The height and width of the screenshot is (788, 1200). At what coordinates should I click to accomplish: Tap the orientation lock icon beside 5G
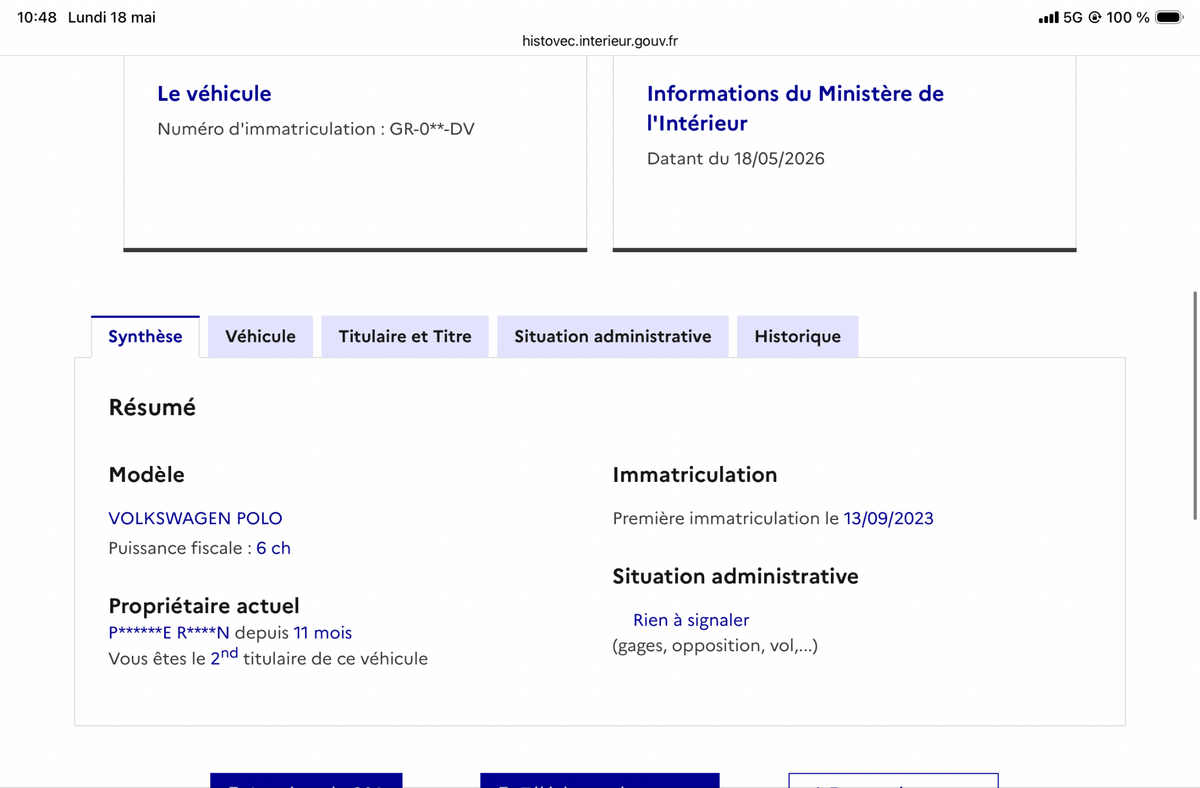tap(1094, 17)
